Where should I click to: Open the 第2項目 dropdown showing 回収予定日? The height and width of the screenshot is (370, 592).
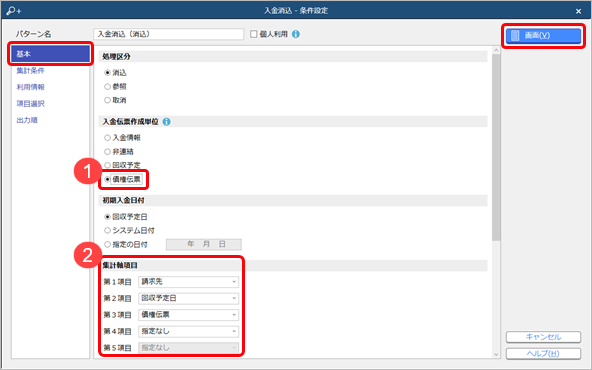click(x=188, y=298)
